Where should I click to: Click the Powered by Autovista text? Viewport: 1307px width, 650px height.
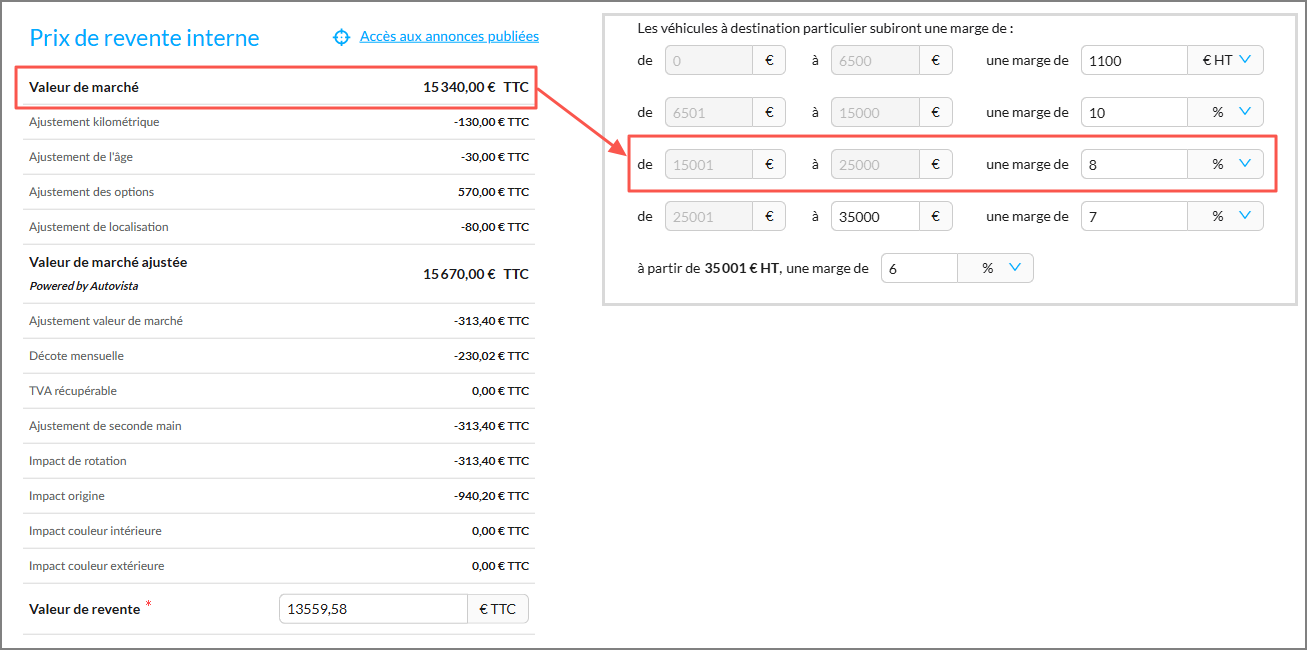pos(84,286)
